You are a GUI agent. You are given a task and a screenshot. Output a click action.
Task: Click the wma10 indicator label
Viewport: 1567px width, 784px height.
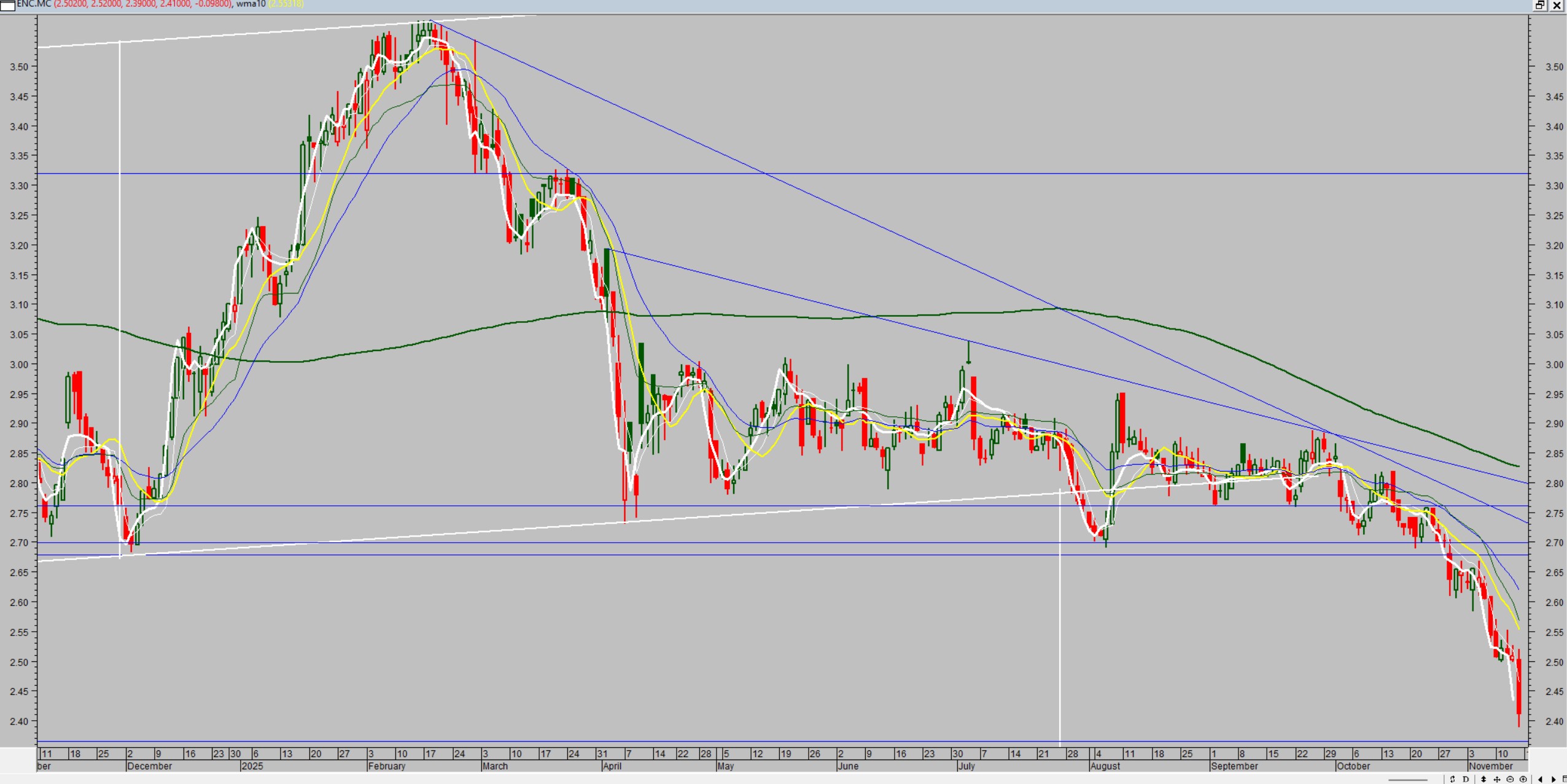(x=251, y=4)
